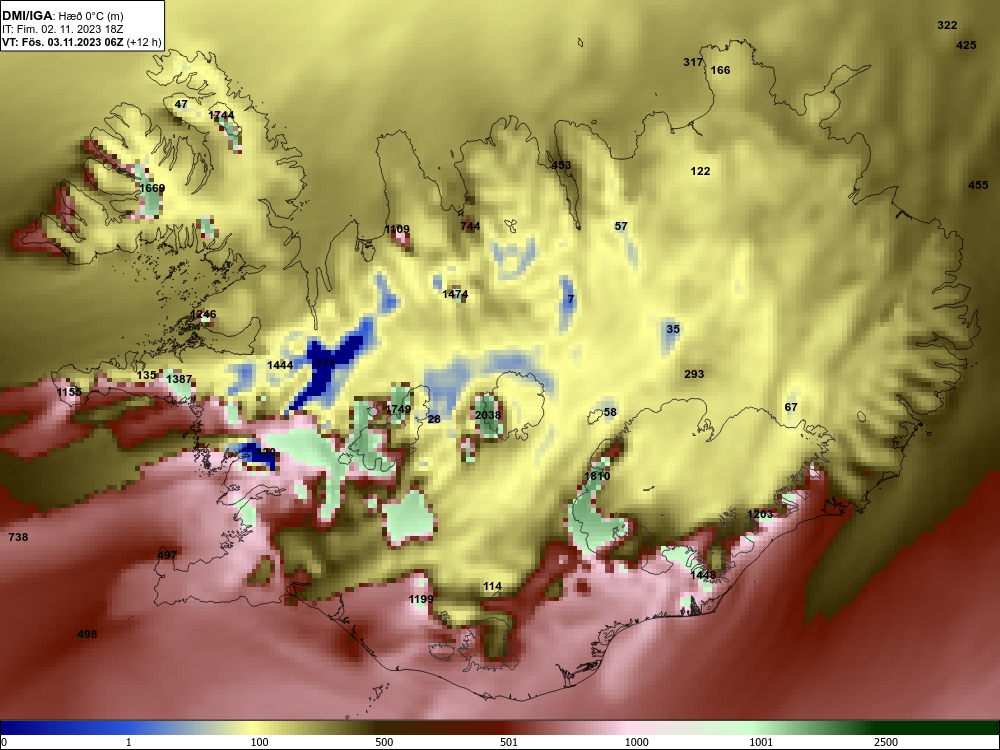This screenshot has width=1000, height=750.
Task: Click the map value 1109
Action: click(x=397, y=229)
